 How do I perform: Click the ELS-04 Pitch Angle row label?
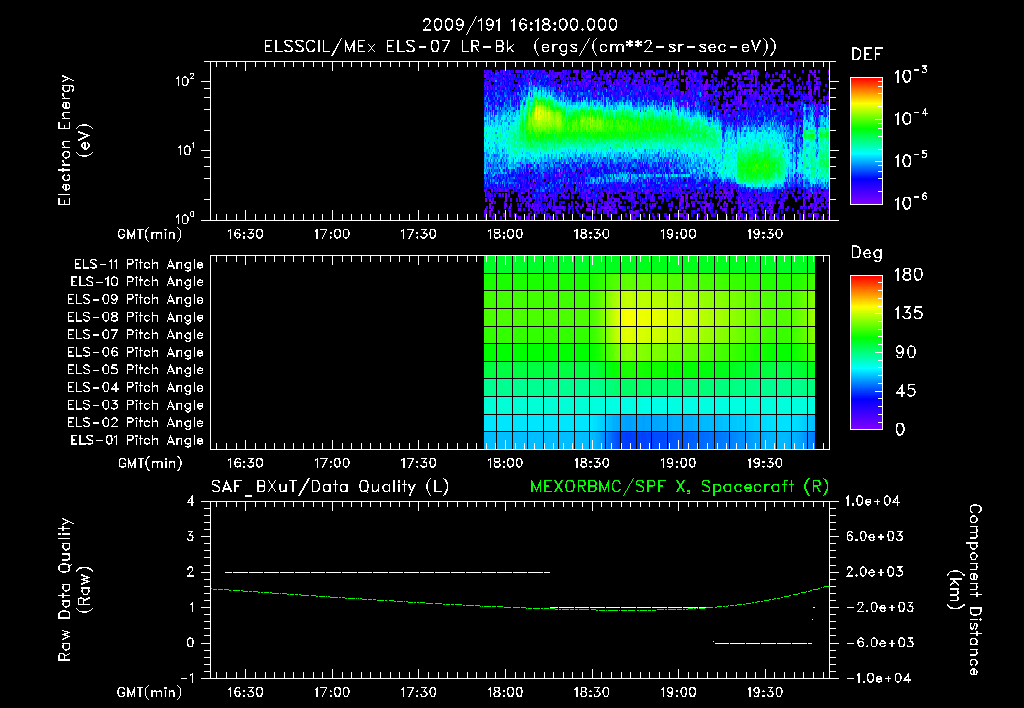136,388
